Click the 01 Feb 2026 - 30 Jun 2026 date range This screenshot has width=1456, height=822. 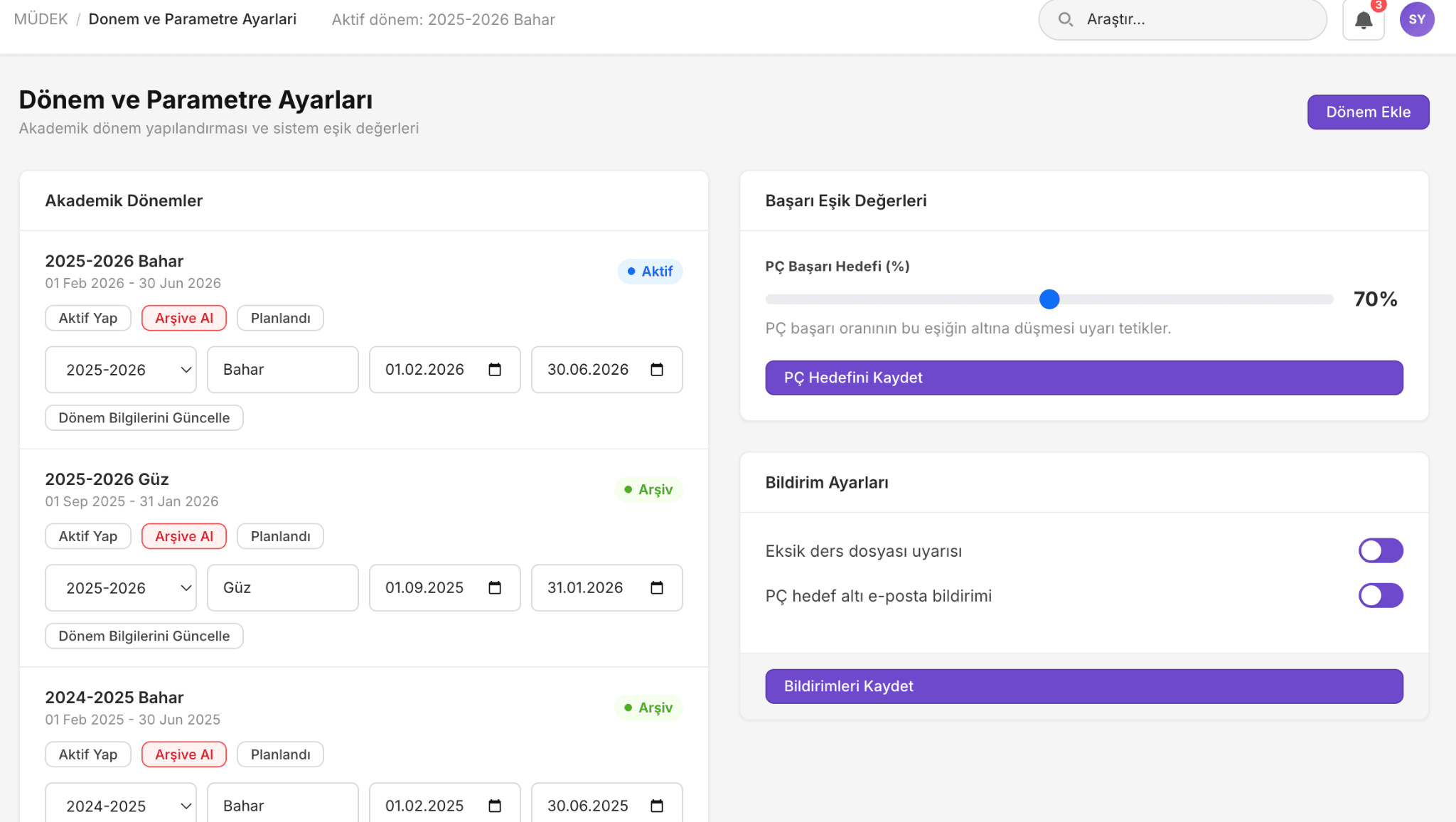click(133, 283)
